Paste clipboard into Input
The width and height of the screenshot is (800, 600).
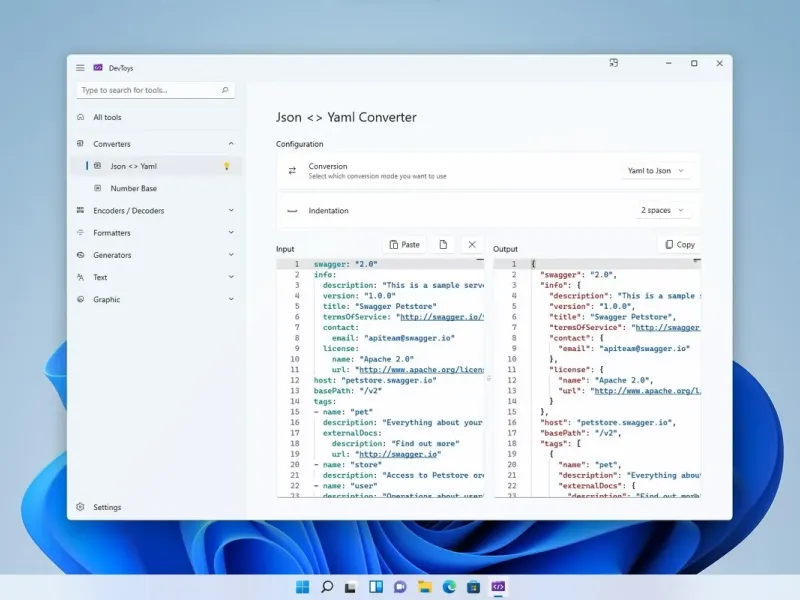click(405, 245)
